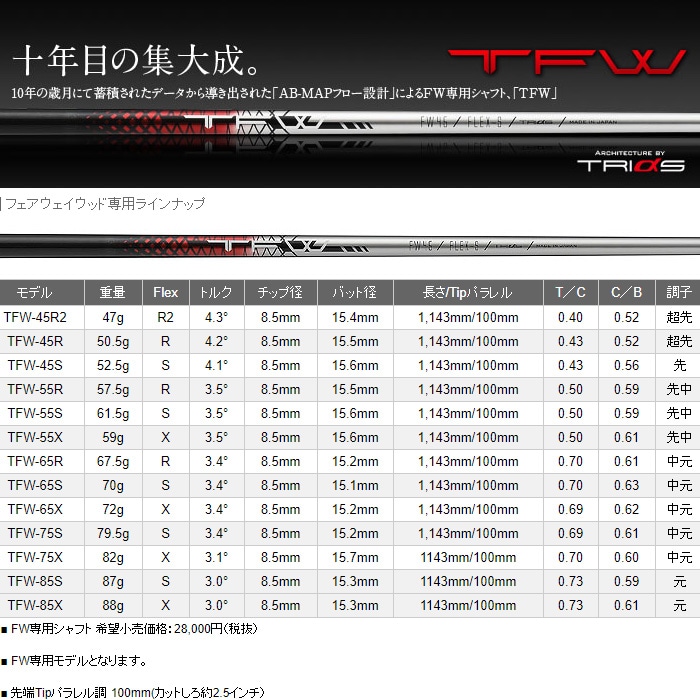The width and height of the screenshot is (700, 700).
Task: Click the 重量 column header
Action: [x=113, y=293]
